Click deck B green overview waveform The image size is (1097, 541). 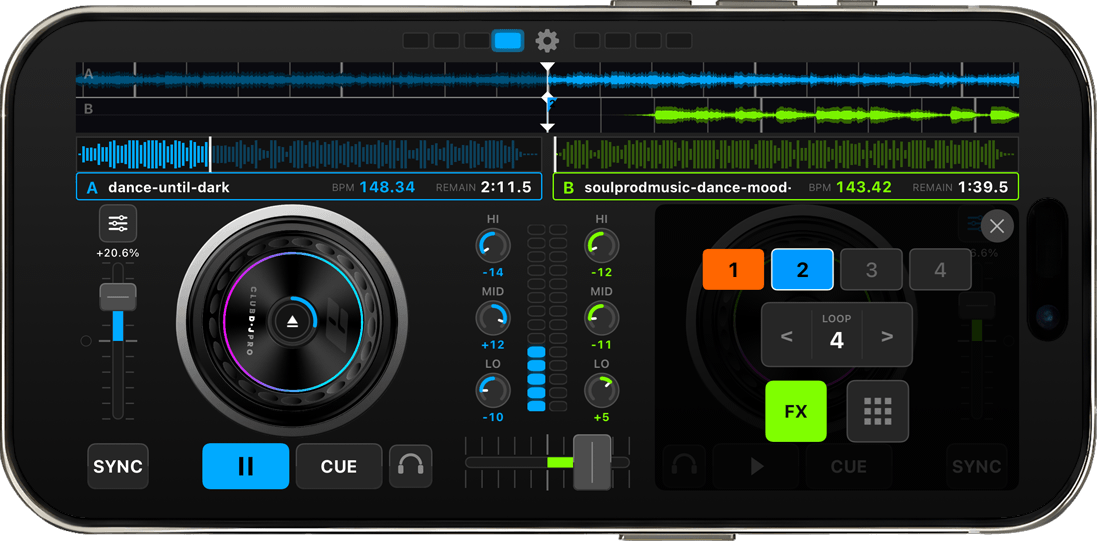tap(786, 154)
